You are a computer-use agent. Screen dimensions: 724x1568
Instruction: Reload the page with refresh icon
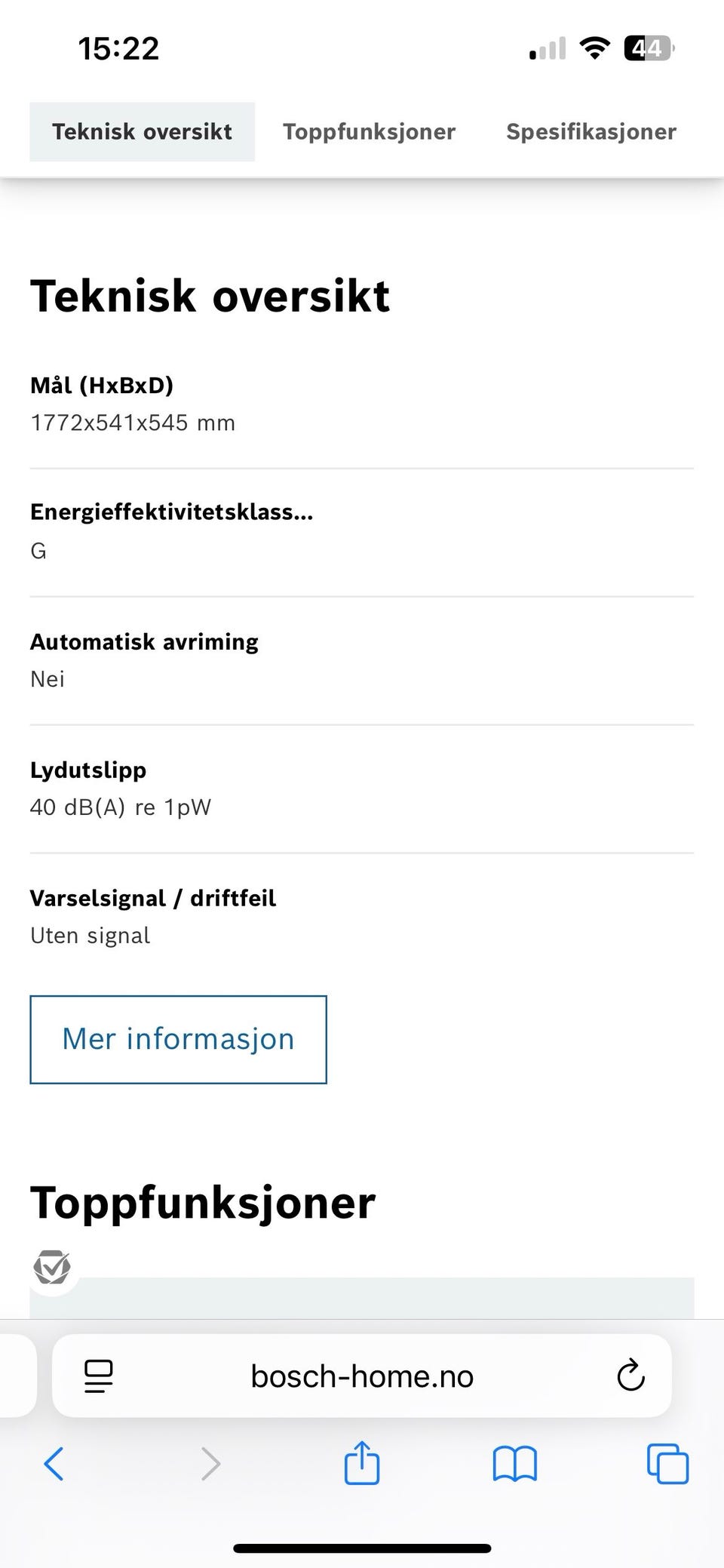(630, 1376)
